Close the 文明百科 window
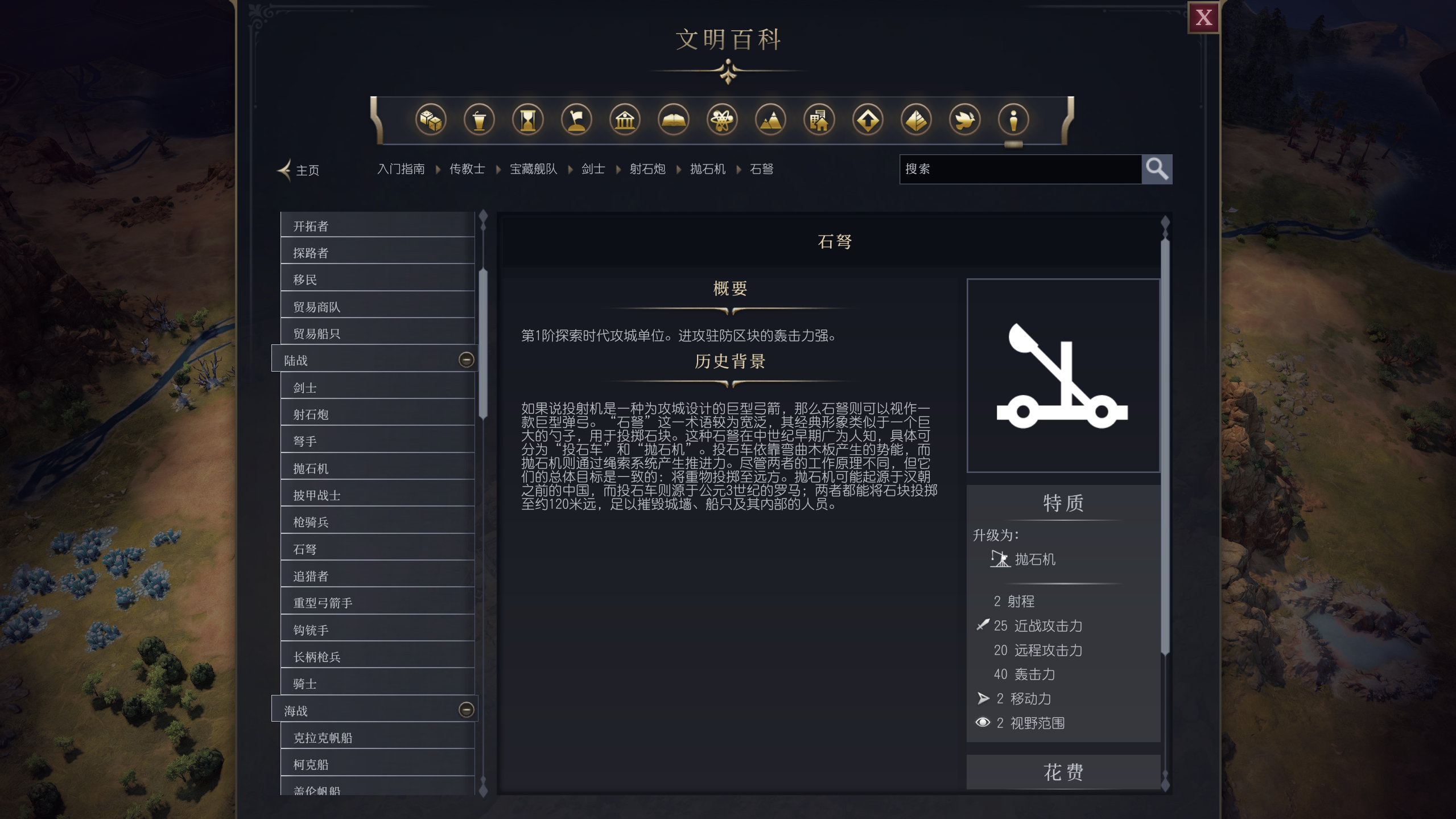This screenshot has width=1456, height=819. (x=1203, y=18)
